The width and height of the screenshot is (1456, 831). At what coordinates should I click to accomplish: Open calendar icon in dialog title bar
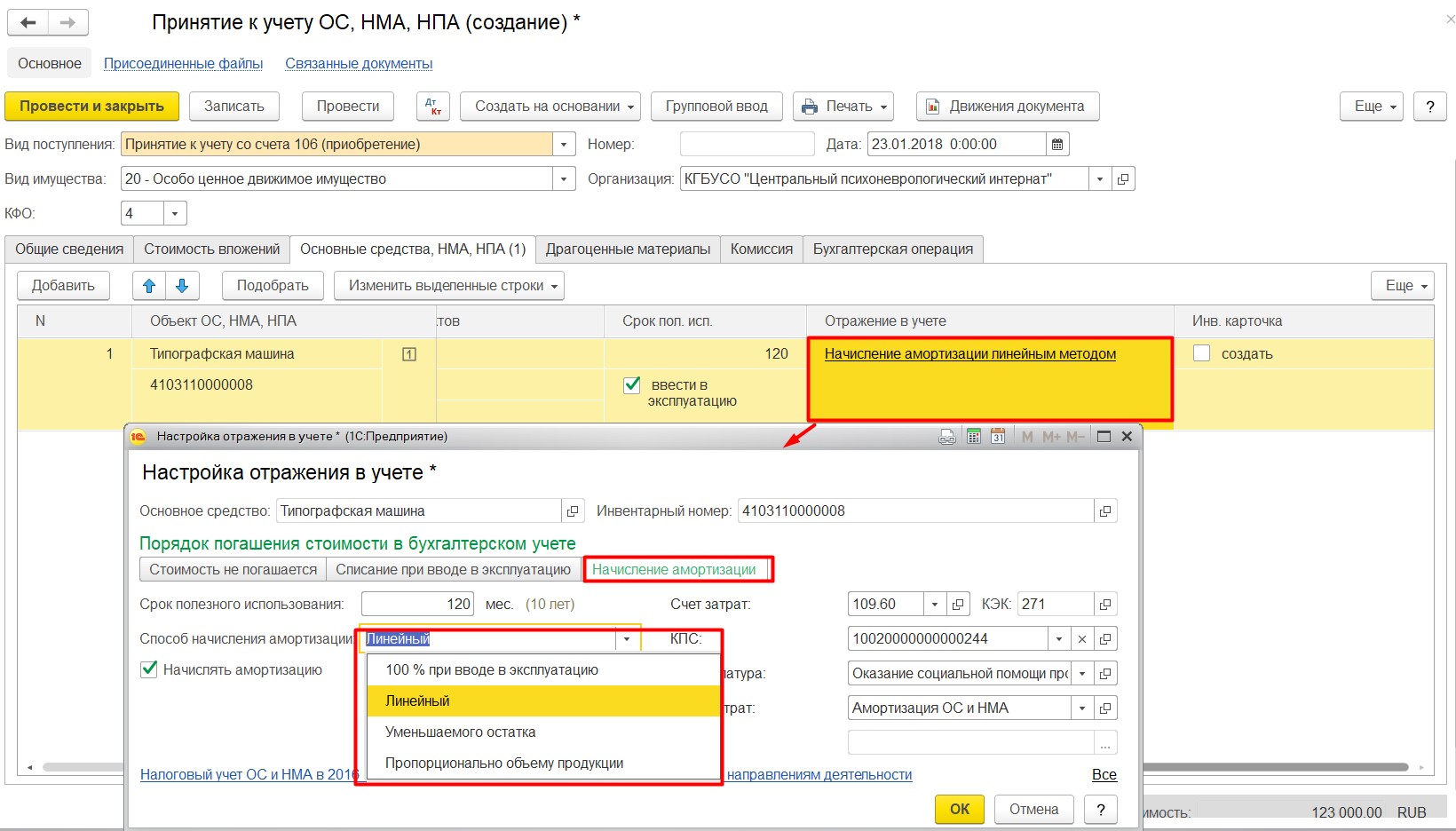click(x=998, y=437)
